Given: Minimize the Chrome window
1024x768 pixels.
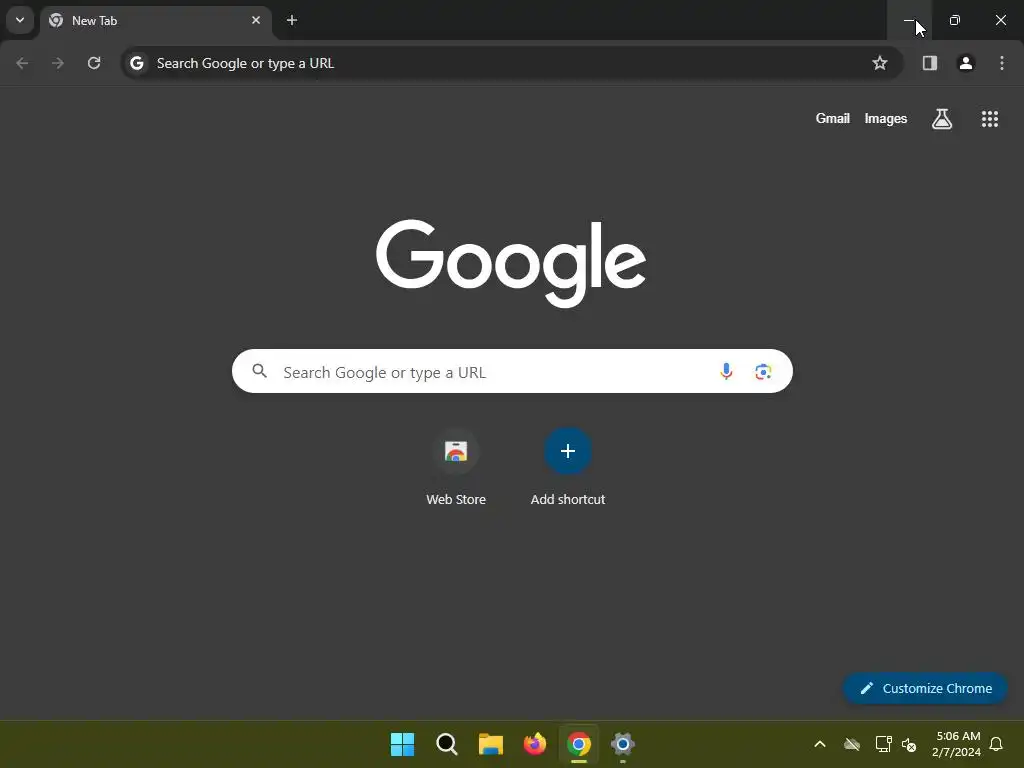Looking at the screenshot, I should coord(909,20).
